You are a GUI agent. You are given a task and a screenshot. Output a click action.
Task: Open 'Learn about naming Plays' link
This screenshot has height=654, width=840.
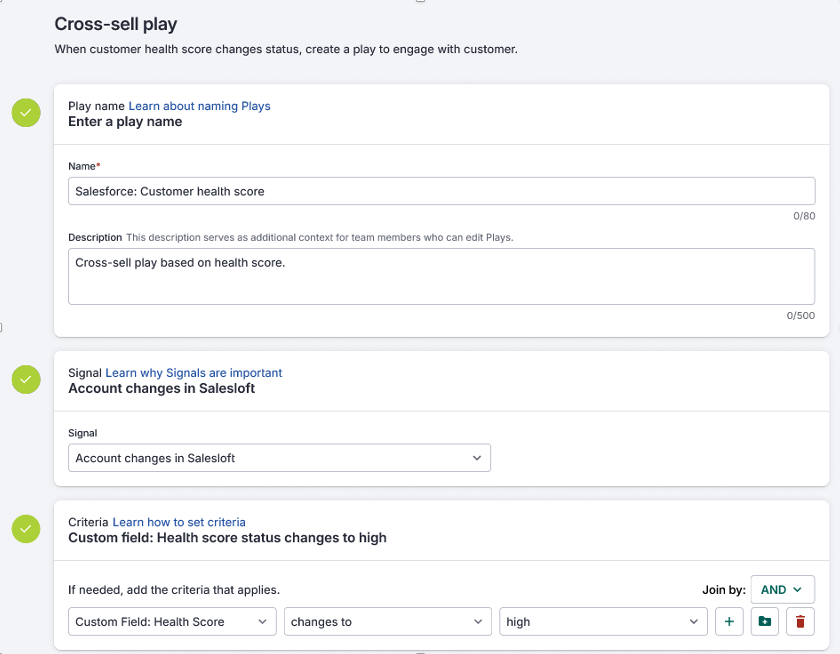pos(199,106)
